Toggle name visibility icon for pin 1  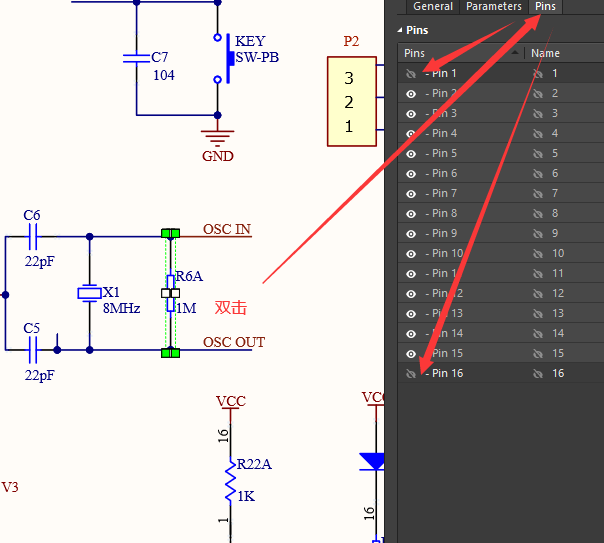click(538, 74)
